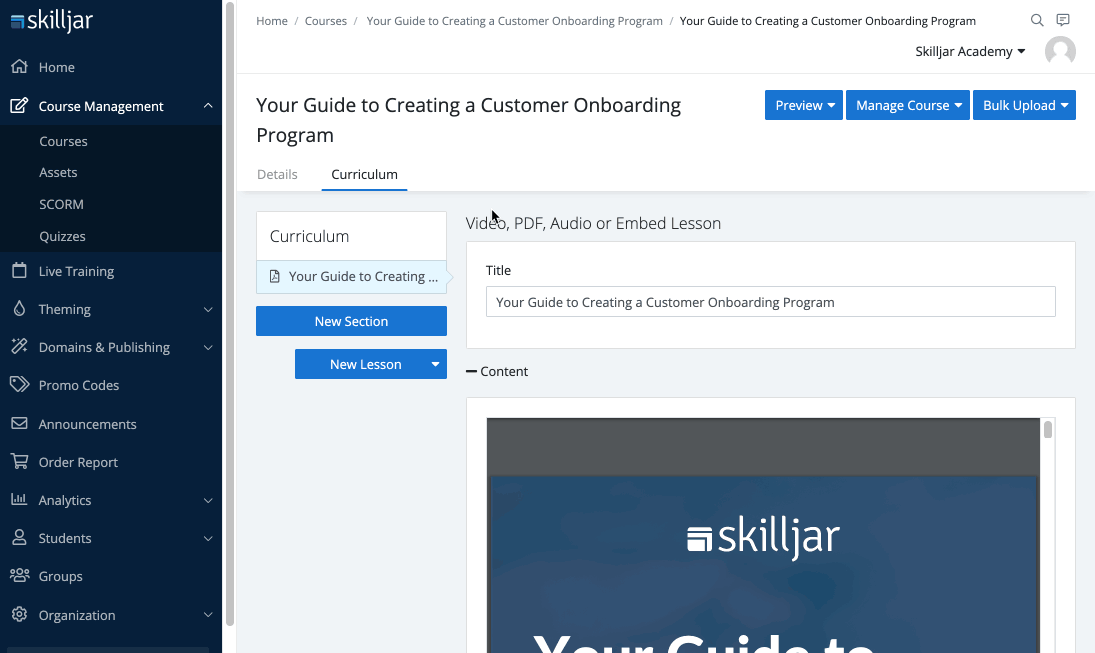The image size is (1095, 653).
Task: Collapse the Content section
Action: click(472, 371)
